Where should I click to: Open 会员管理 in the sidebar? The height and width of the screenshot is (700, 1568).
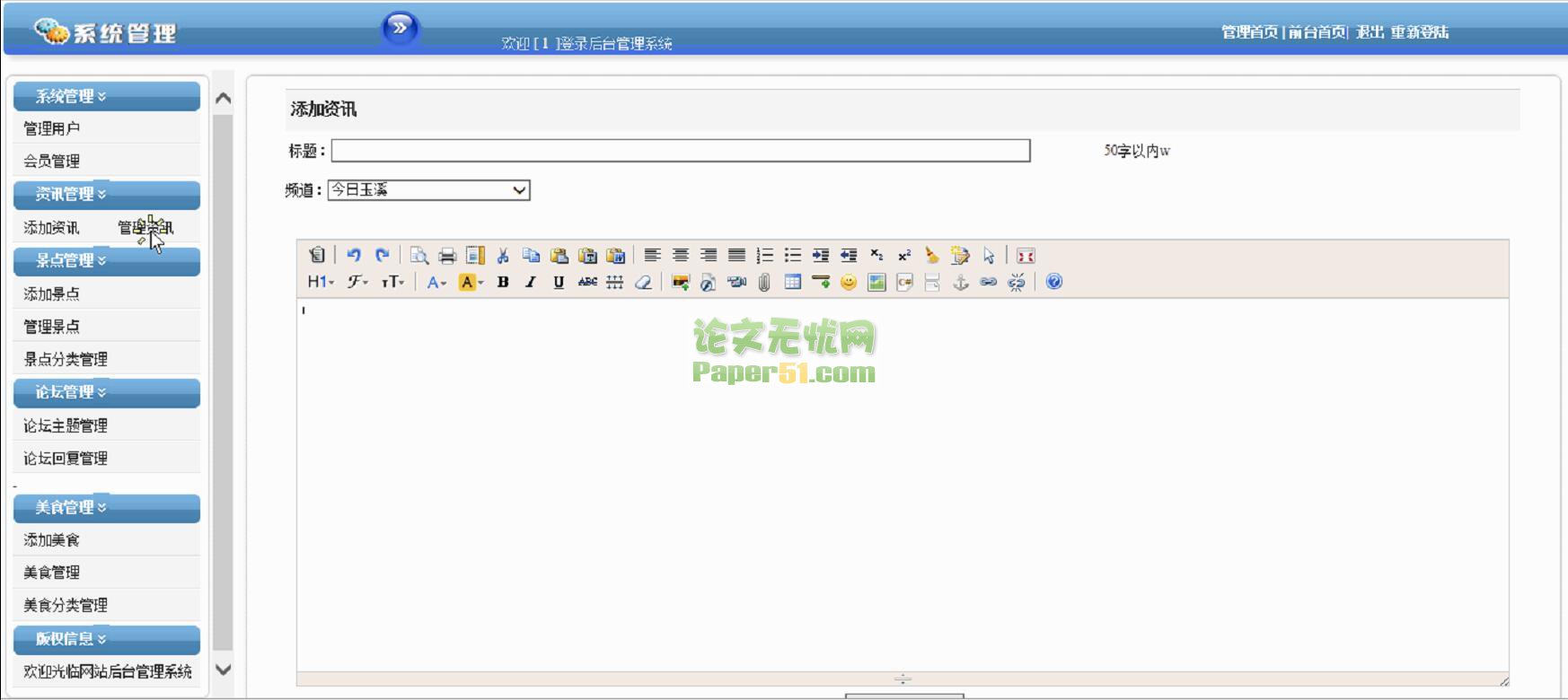pos(51,161)
